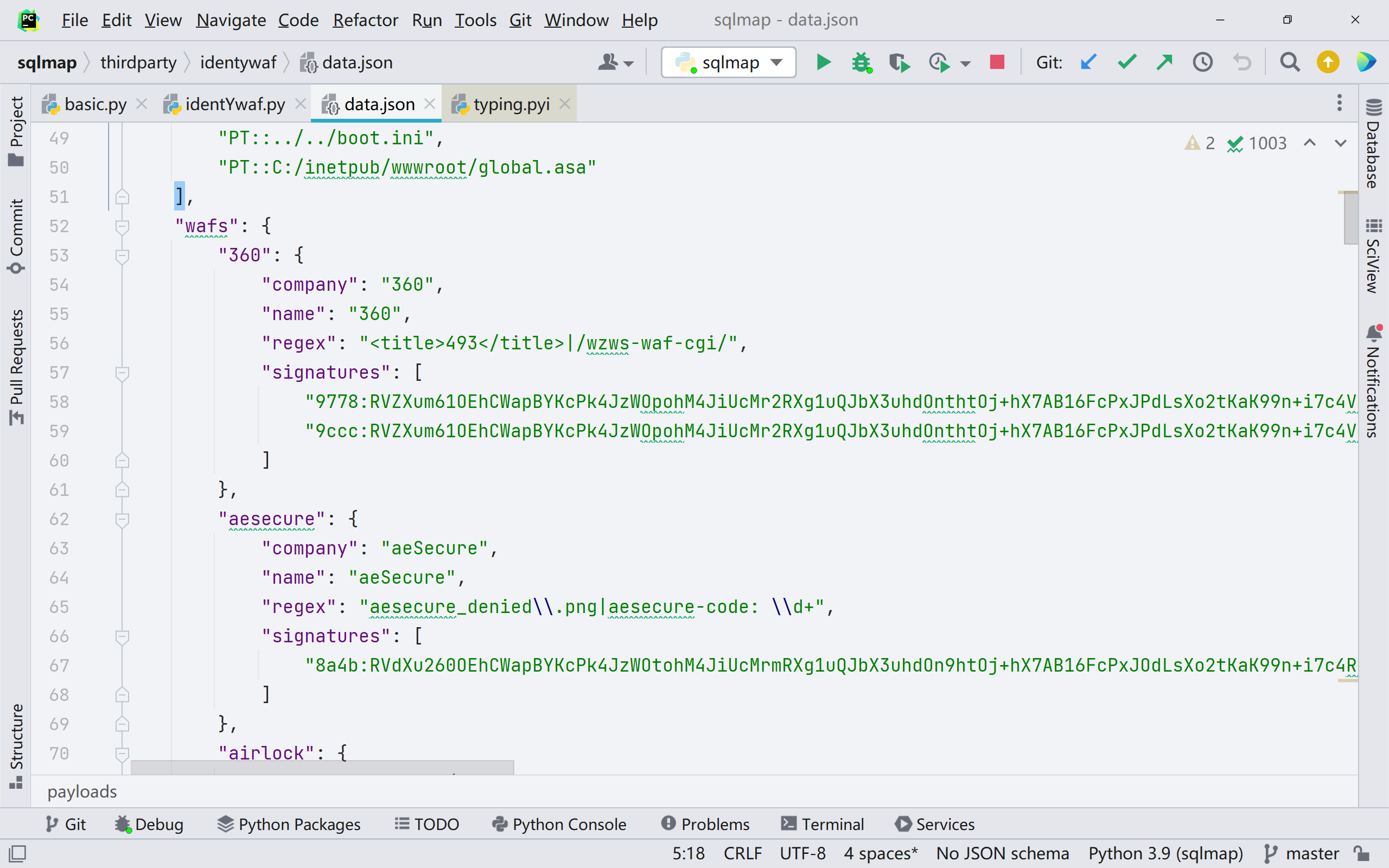Open the Services panel
1389x868 pixels.
pos(935,825)
